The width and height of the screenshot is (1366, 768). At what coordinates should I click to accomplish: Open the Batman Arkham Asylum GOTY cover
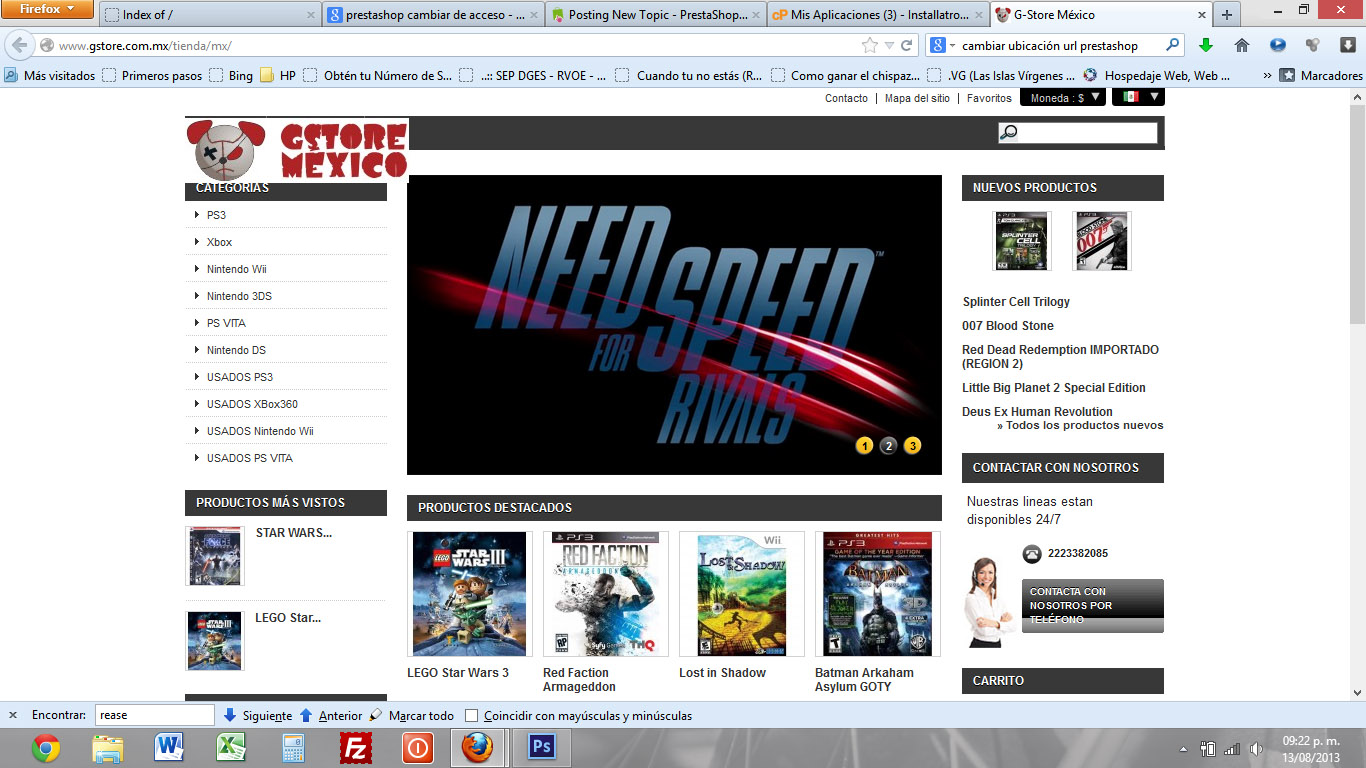pos(878,594)
